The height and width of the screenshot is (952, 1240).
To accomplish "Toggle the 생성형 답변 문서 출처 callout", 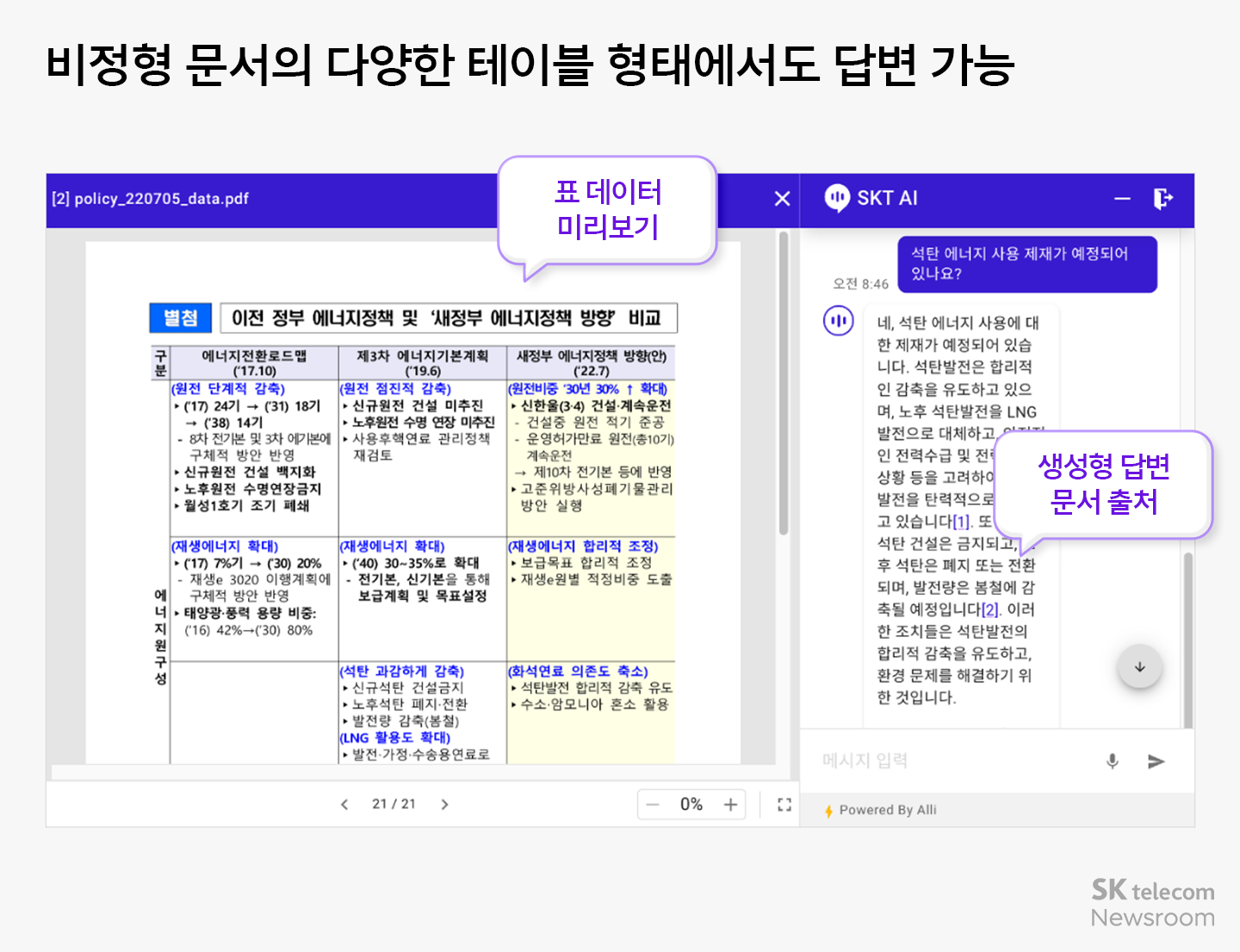I will (x=1104, y=485).
